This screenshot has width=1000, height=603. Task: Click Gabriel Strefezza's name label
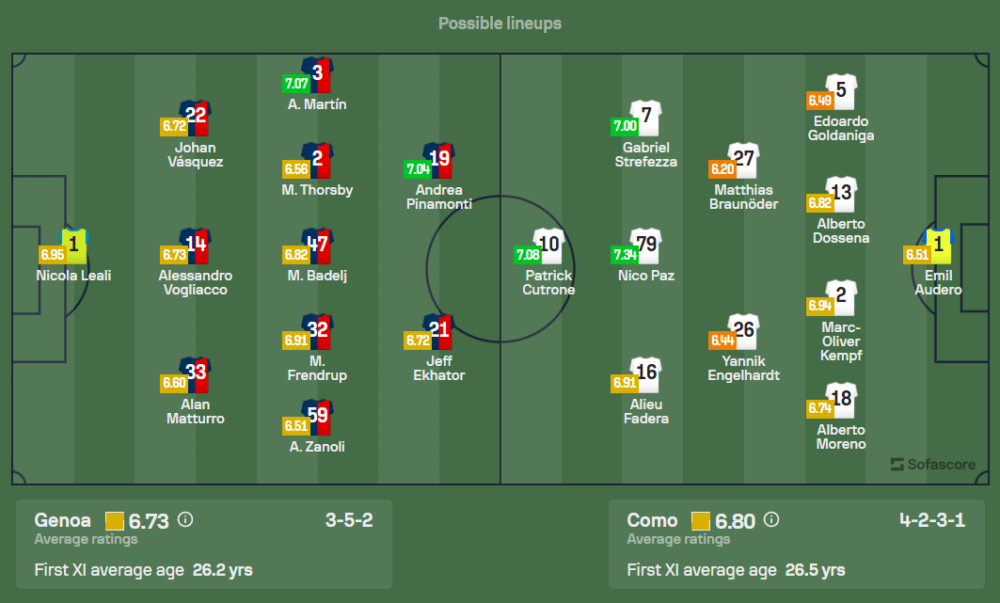coord(646,155)
